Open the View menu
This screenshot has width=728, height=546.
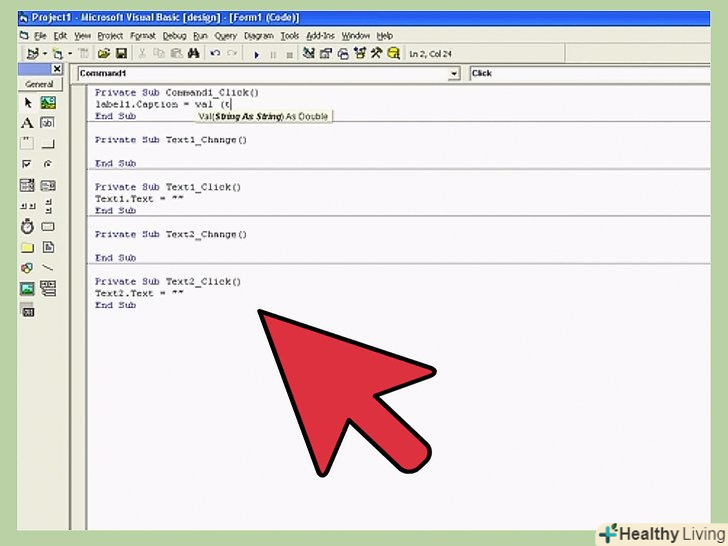83,36
